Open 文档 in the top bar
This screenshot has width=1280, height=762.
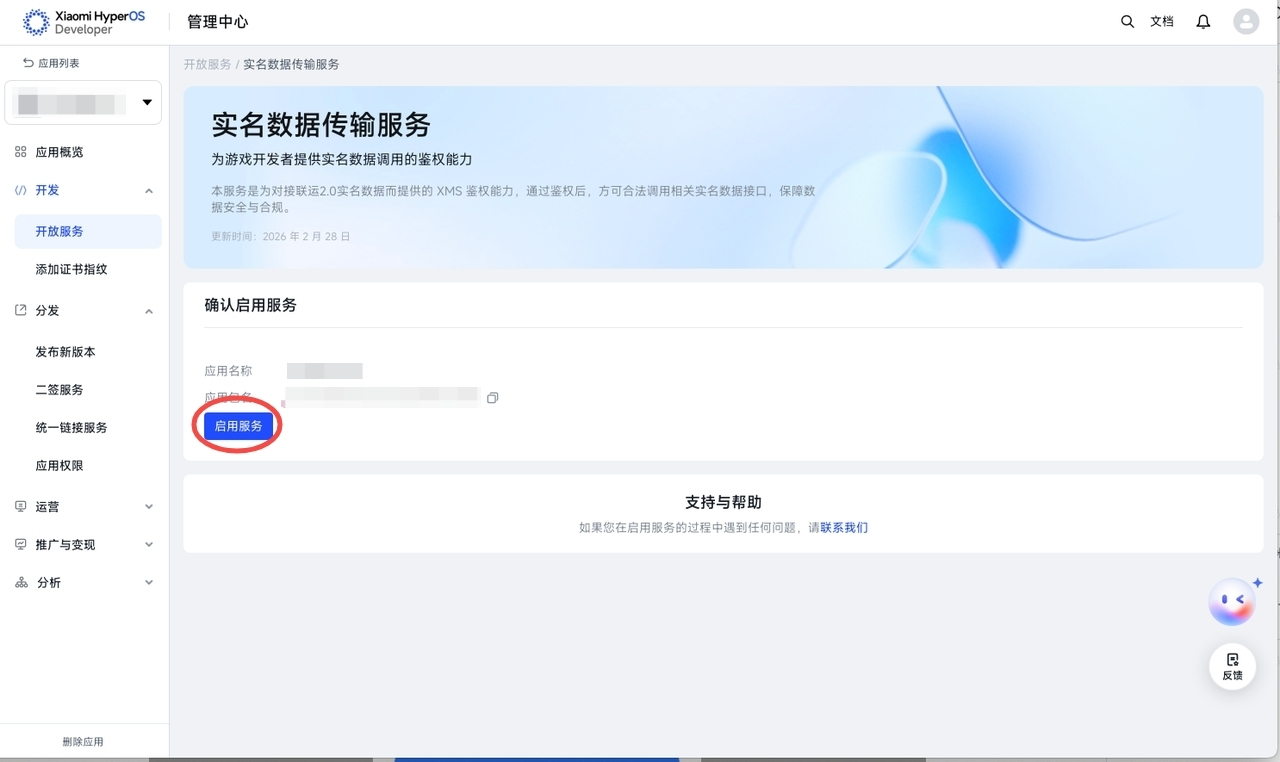(1162, 21)
